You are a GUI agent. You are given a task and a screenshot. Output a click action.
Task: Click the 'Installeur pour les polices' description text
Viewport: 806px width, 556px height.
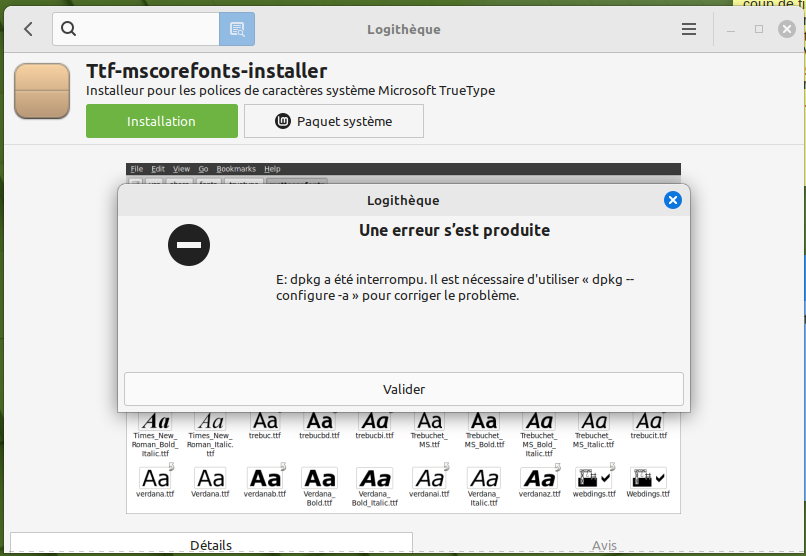pyautogui.click(x=290, y=91)
